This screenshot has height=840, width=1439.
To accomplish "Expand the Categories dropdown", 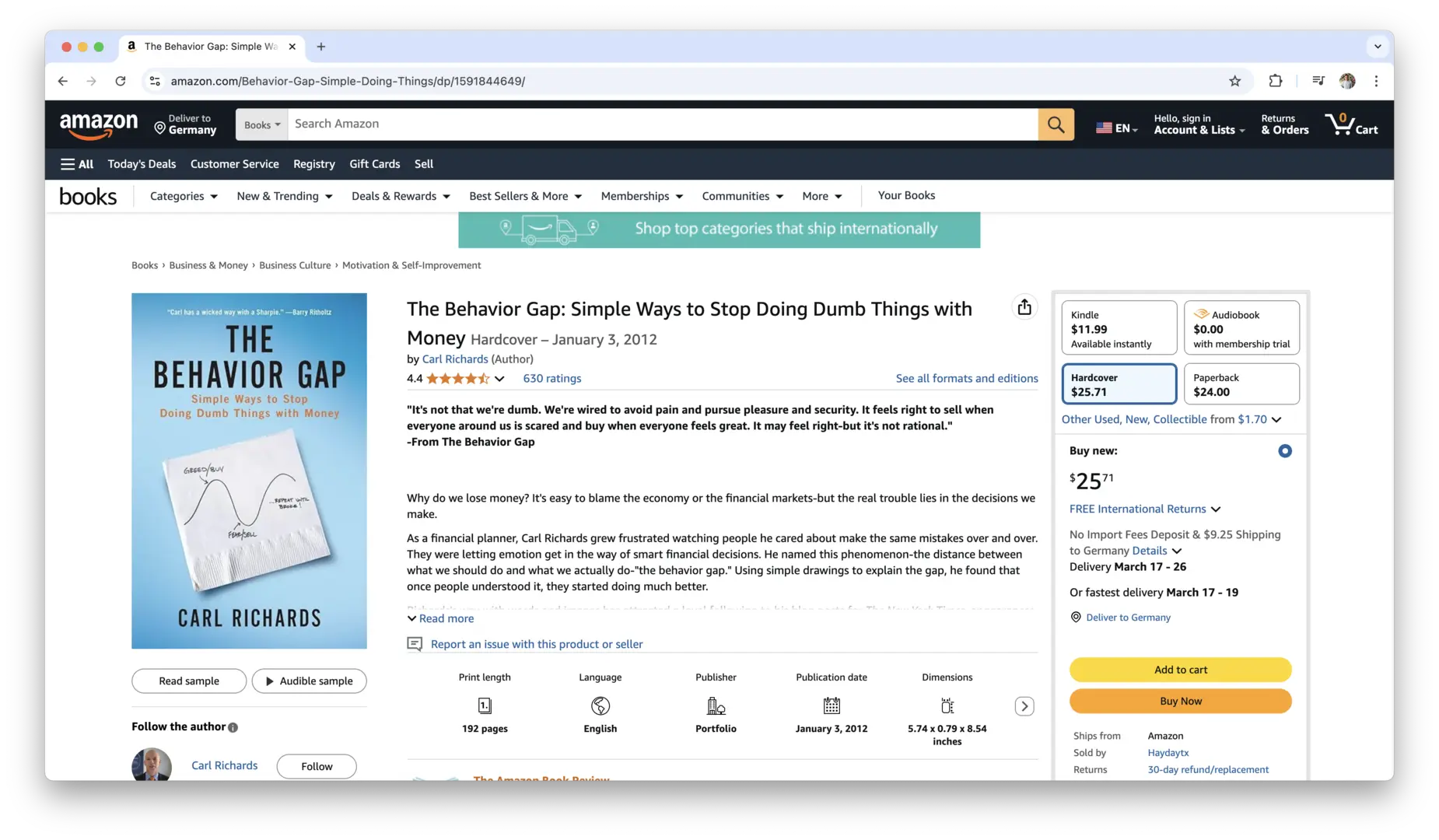I will pos(184,196).
